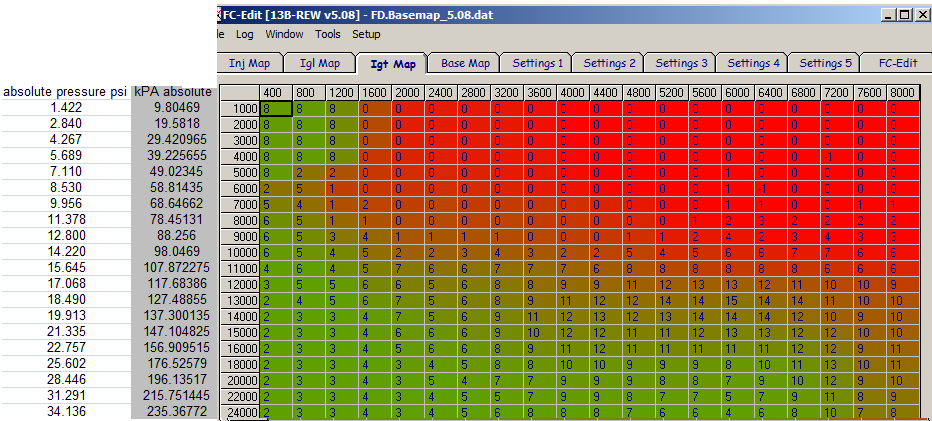
Task: Open the Window menu
Action: tap(284, 34)
